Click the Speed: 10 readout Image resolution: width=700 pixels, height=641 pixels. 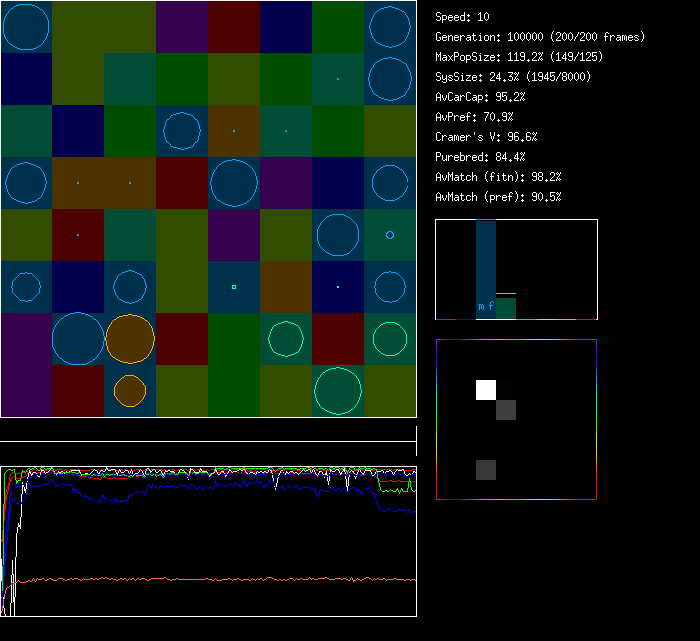(x=462, y=17)
